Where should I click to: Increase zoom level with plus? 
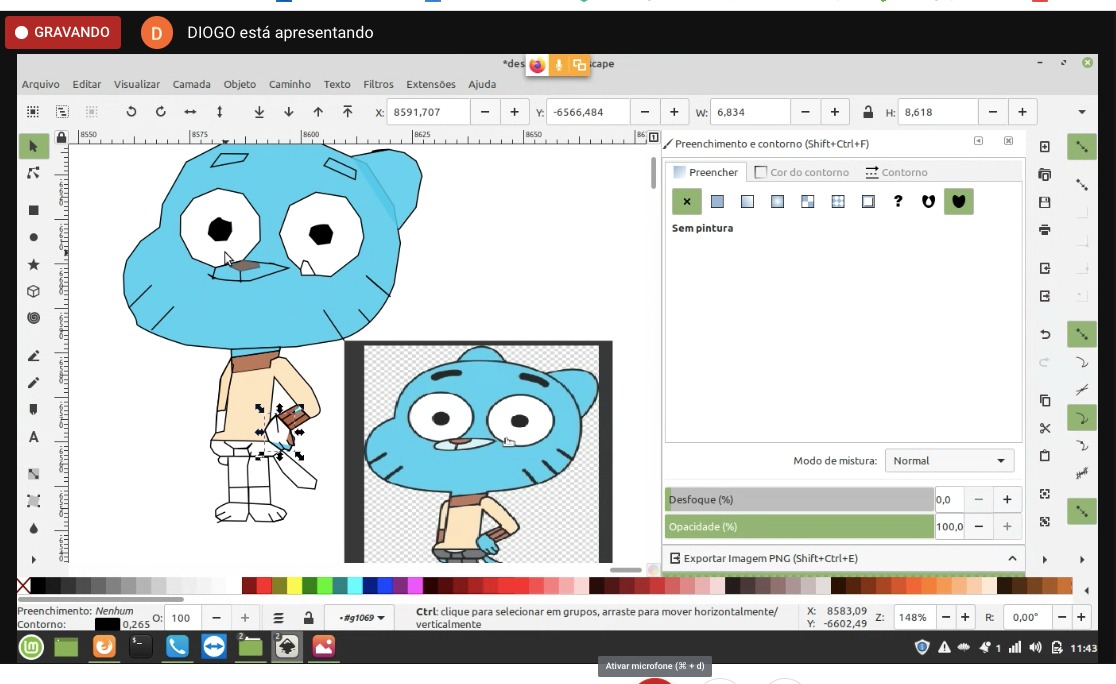coord(965,617)
